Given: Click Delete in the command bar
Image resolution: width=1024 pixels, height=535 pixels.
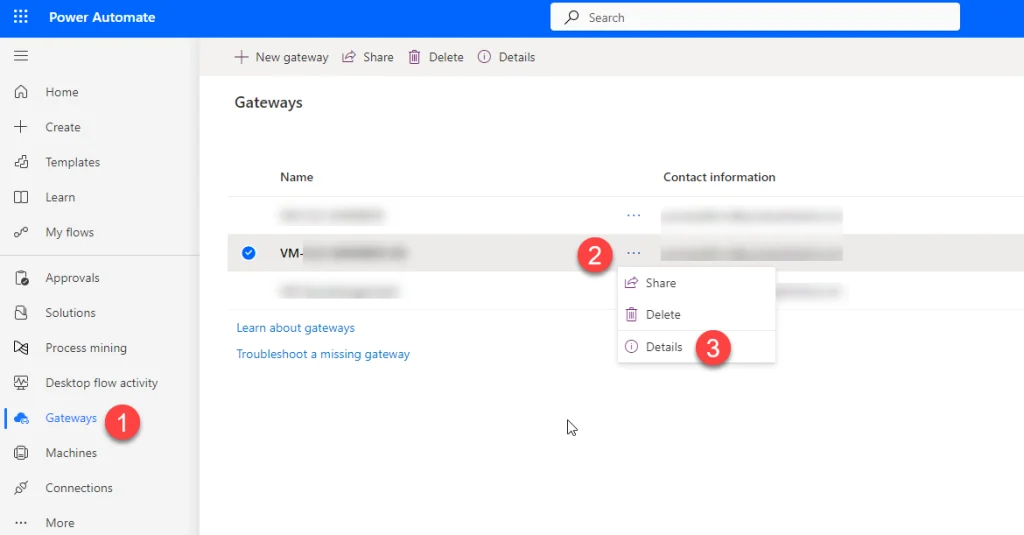Looking at the screenshot, I should (x=436, y=57).
